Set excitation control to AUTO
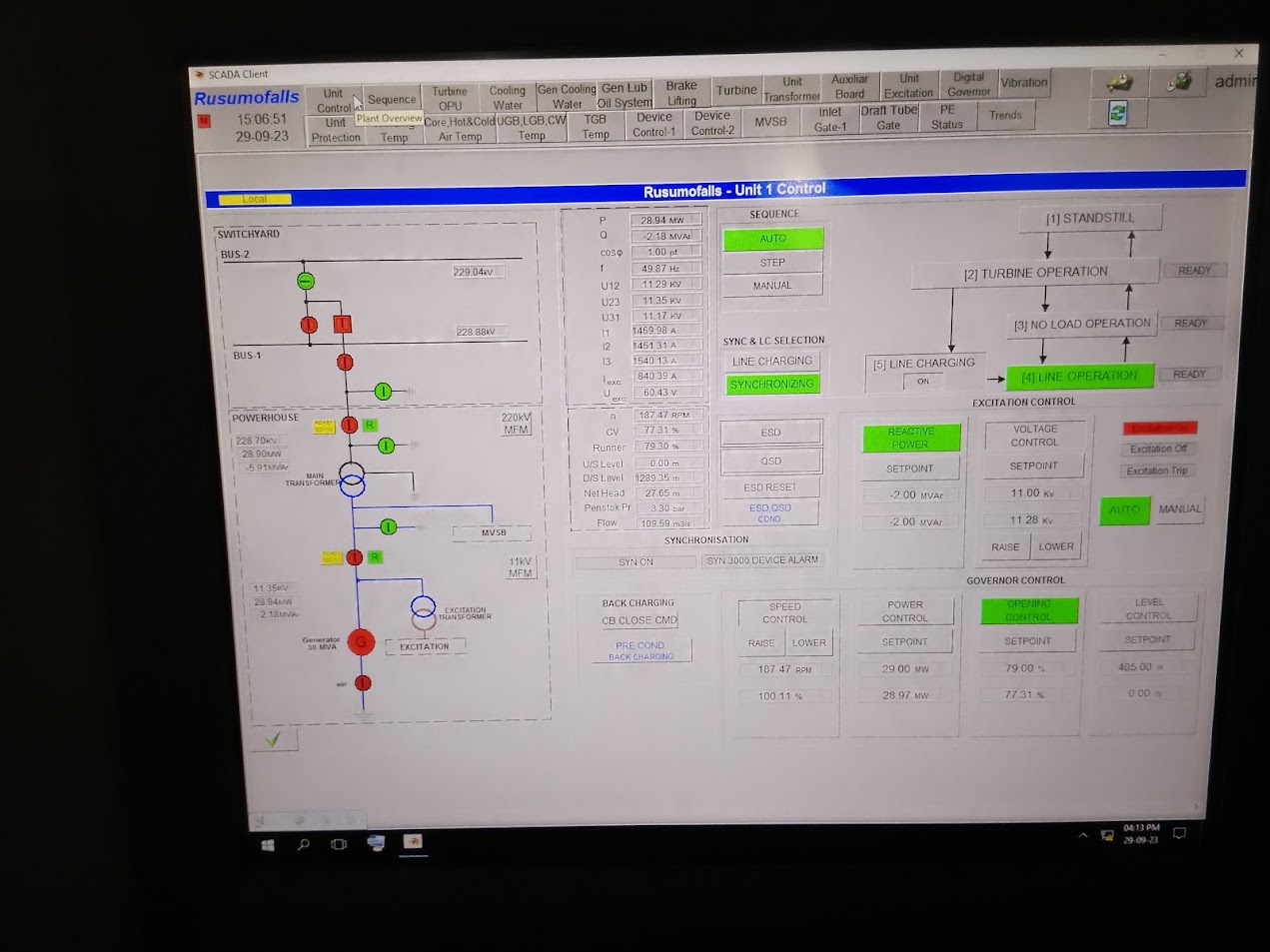 [x=1124, y=509]
